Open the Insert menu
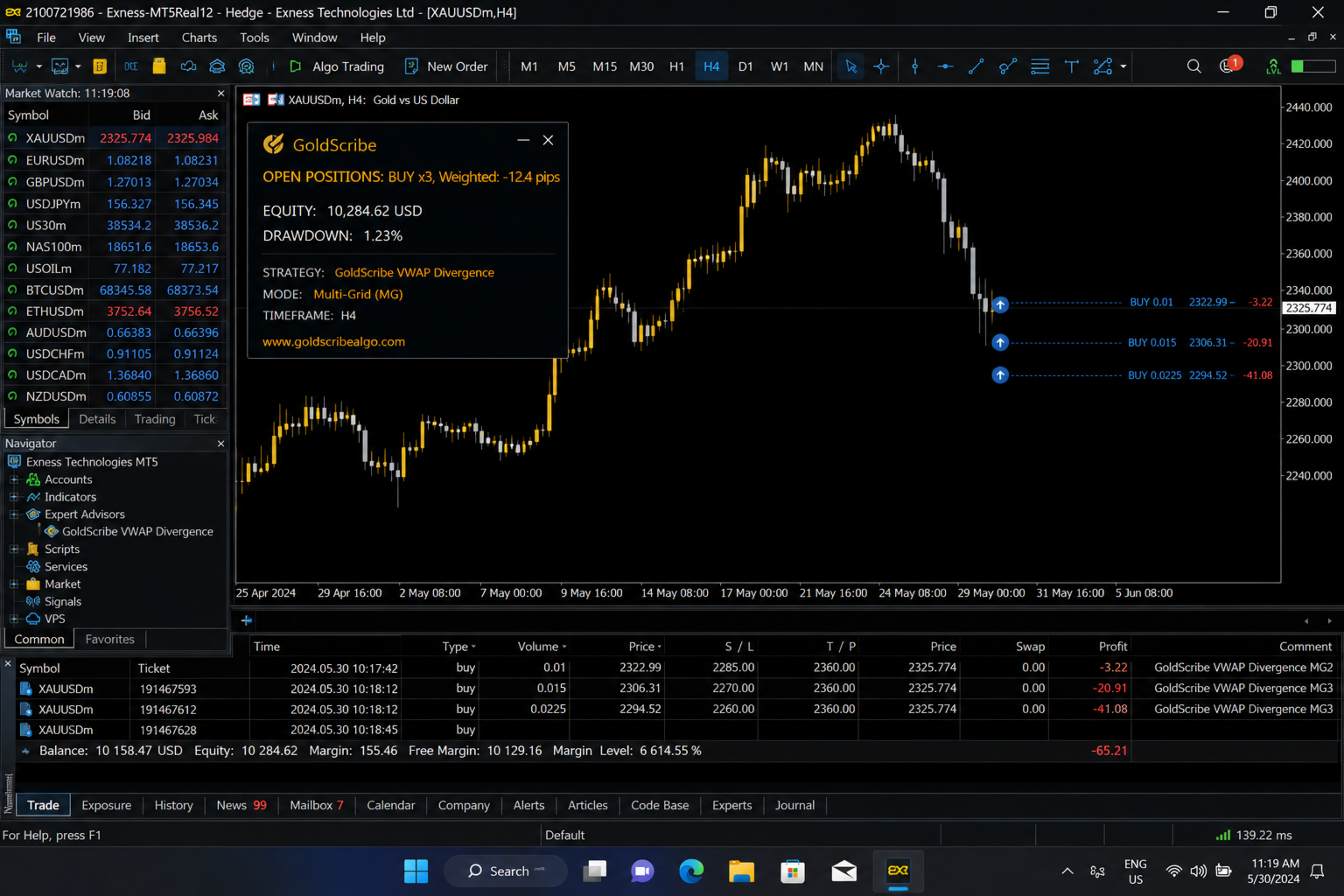Screen dimensions: 1344x896 click(143, 38)
